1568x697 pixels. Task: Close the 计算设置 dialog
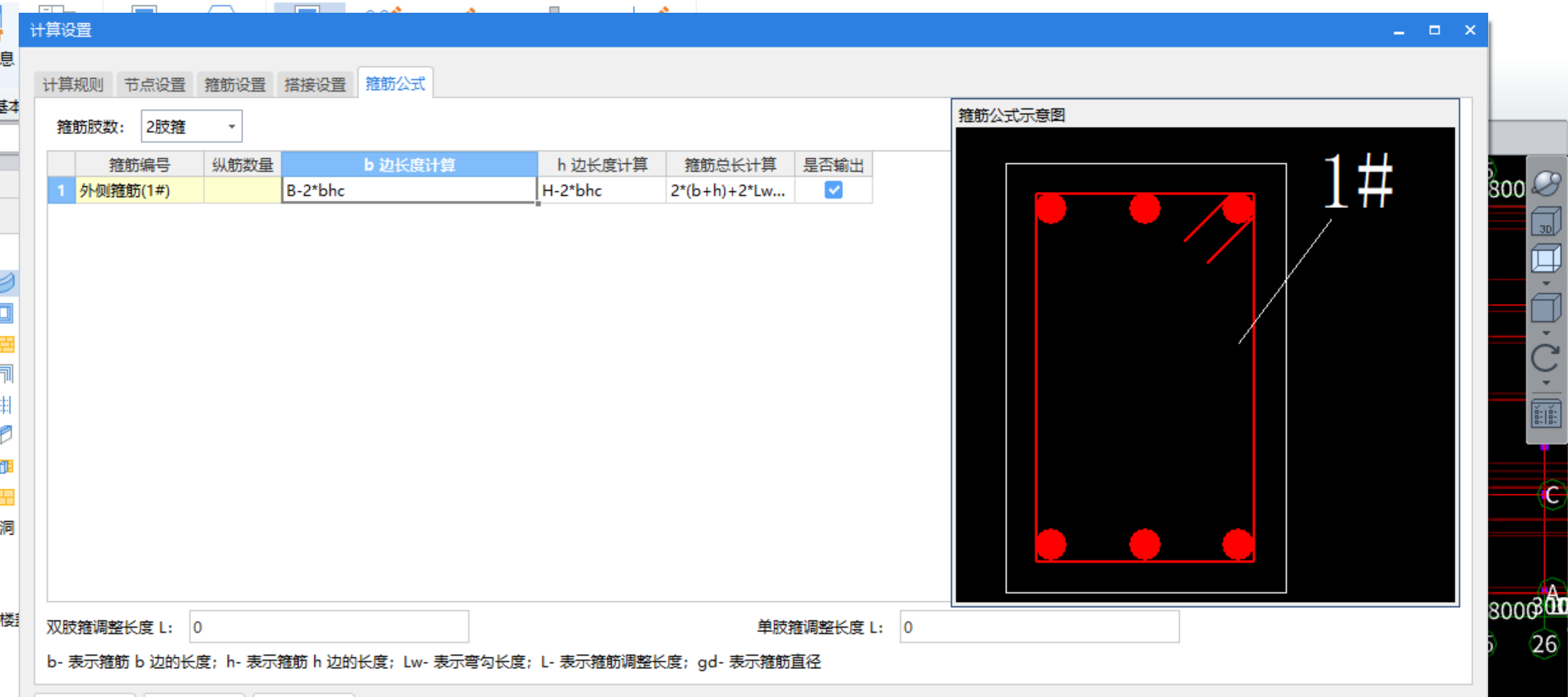(1470, 31)
